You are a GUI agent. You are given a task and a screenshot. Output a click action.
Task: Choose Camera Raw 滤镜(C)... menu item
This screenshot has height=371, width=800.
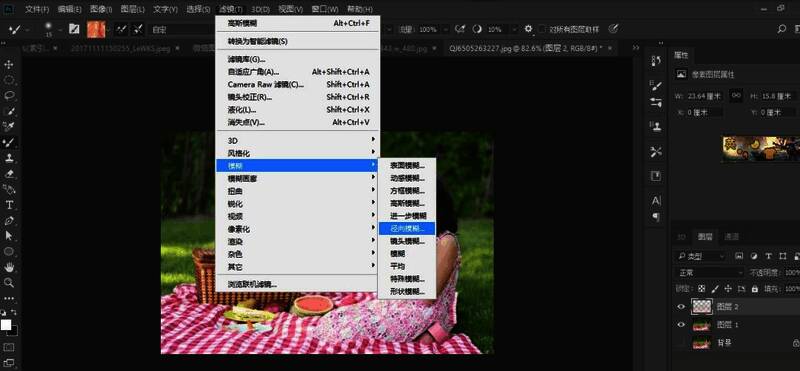pos(298,84)
